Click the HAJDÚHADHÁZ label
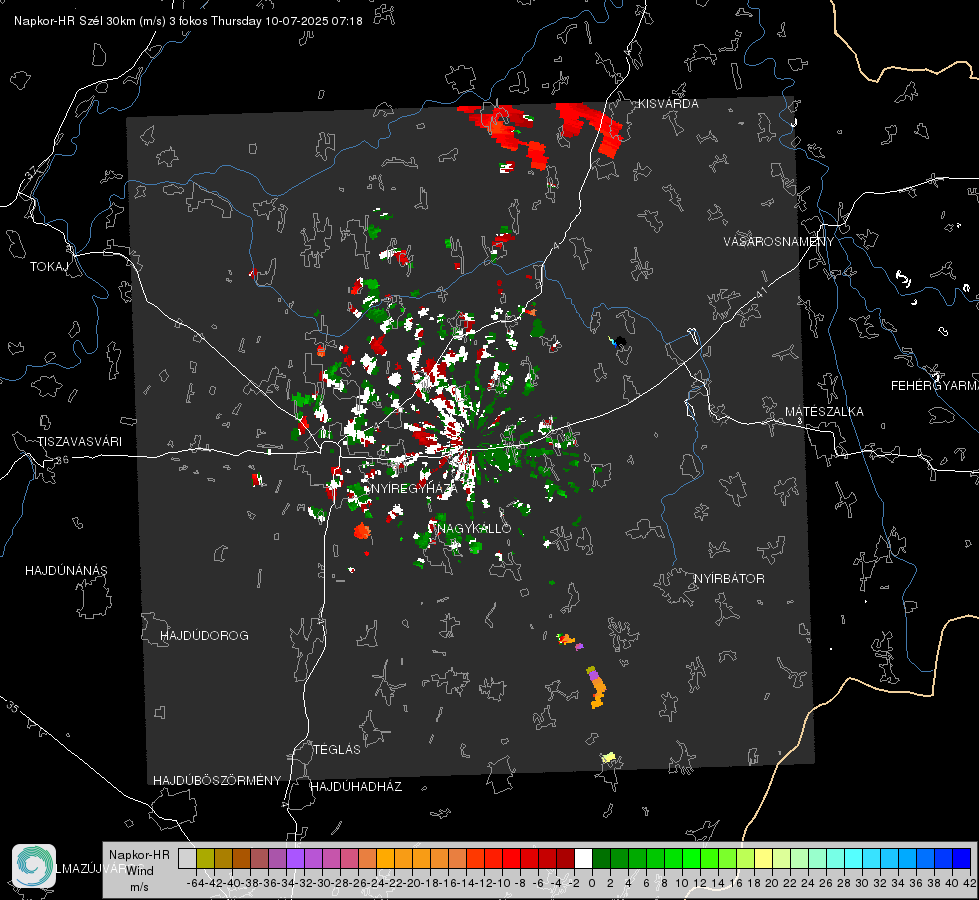 point(356,786)
